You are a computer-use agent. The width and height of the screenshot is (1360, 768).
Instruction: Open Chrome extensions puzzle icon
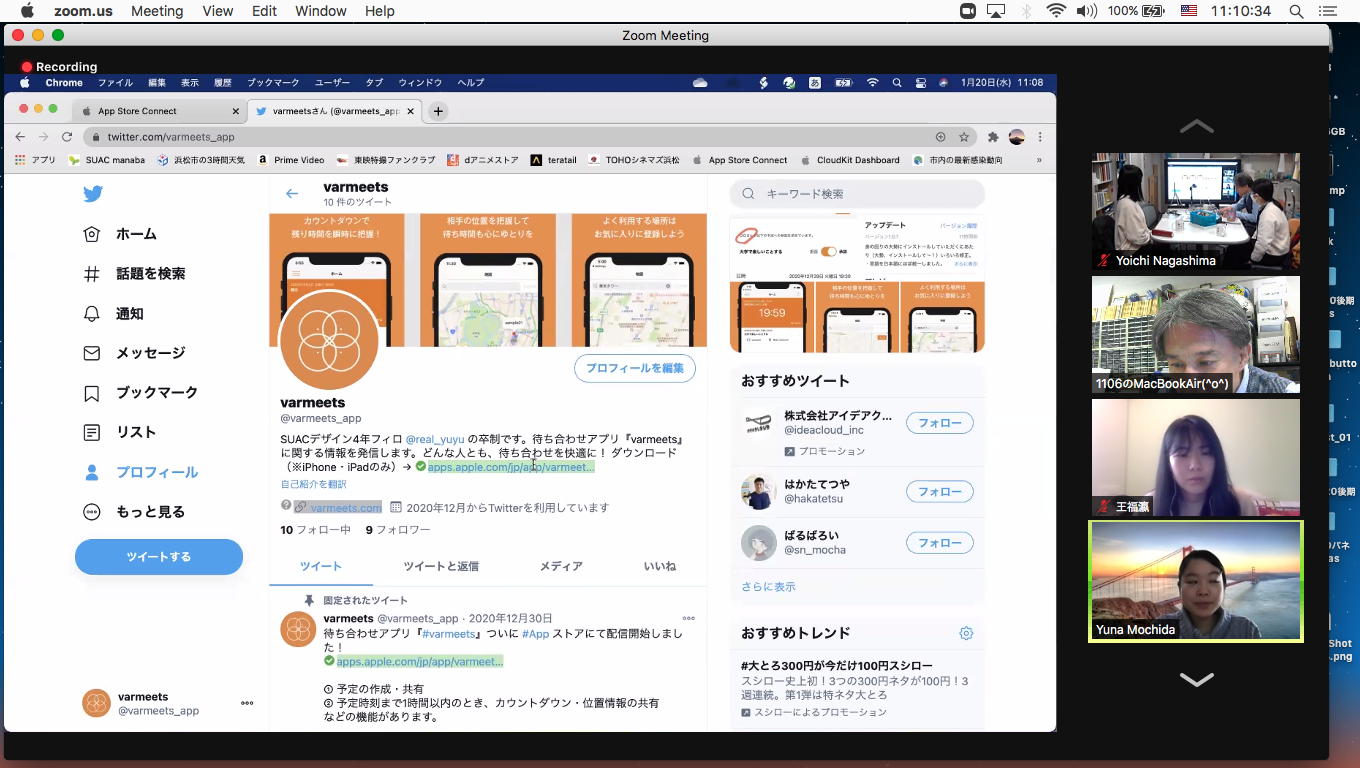(993, 137)
